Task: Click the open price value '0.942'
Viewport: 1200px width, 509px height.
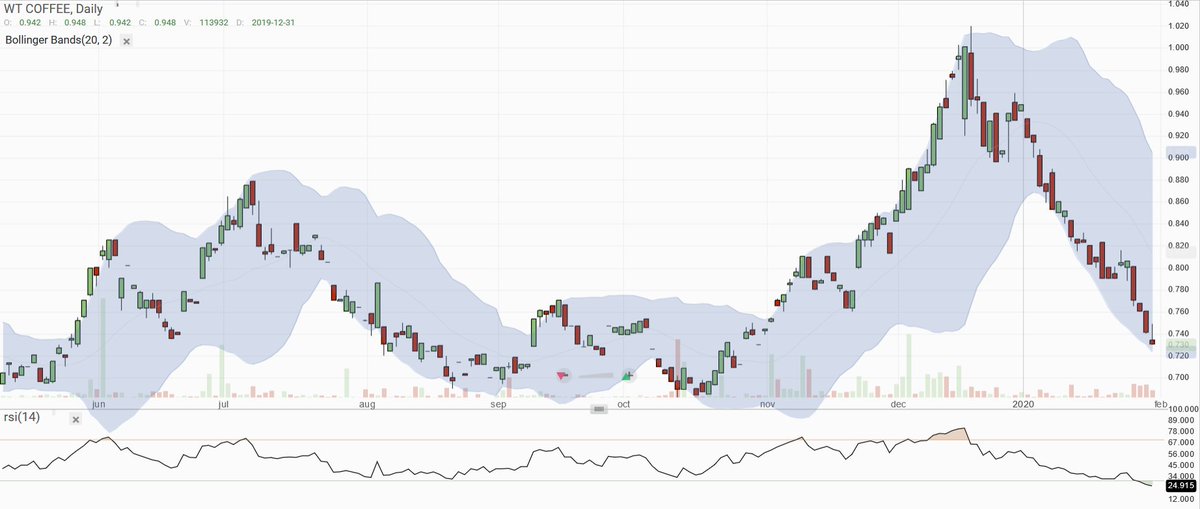Action: (28, 22)
